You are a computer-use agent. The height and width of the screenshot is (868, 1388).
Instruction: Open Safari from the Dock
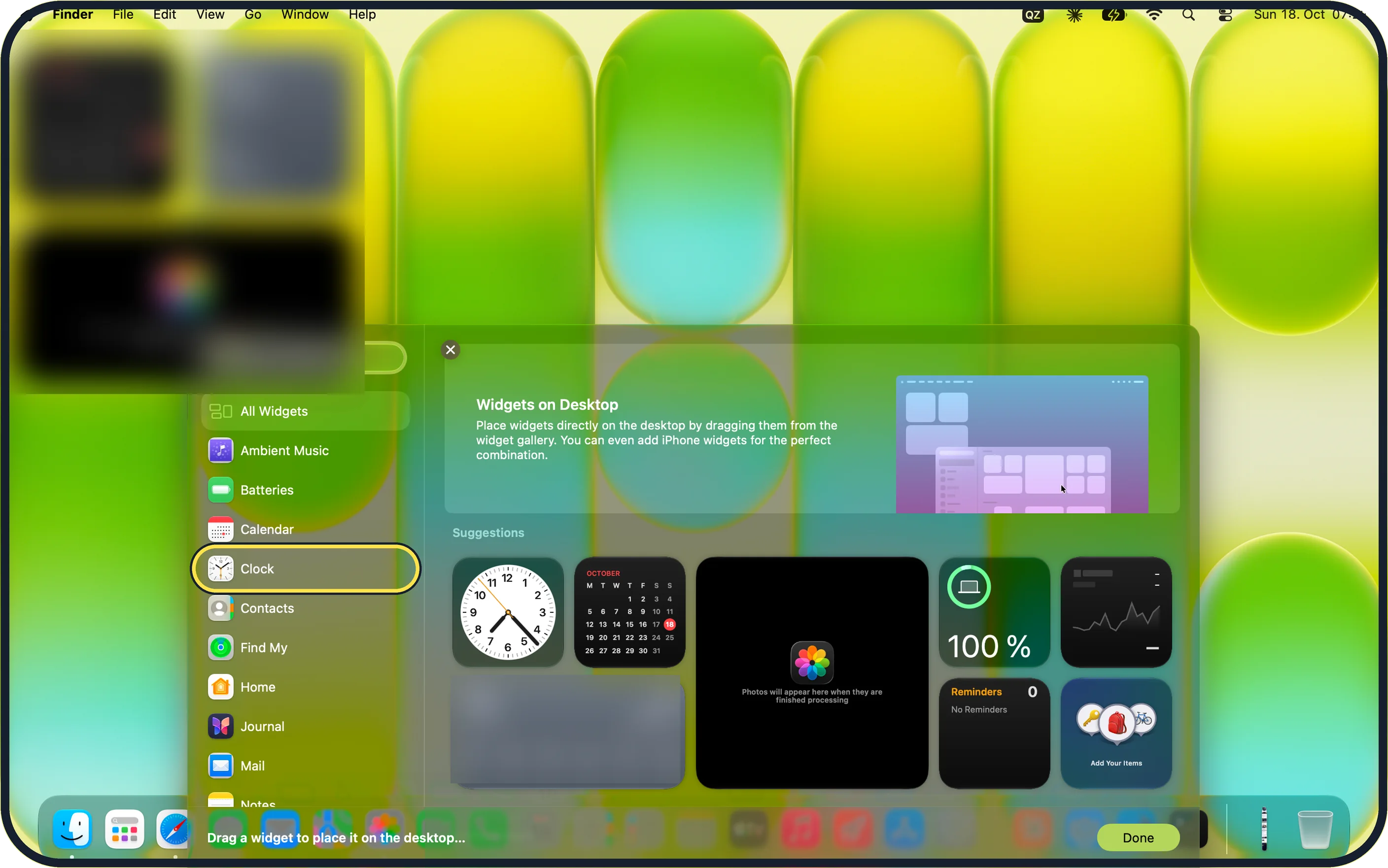pyautogui.click(x=173, y=829)
